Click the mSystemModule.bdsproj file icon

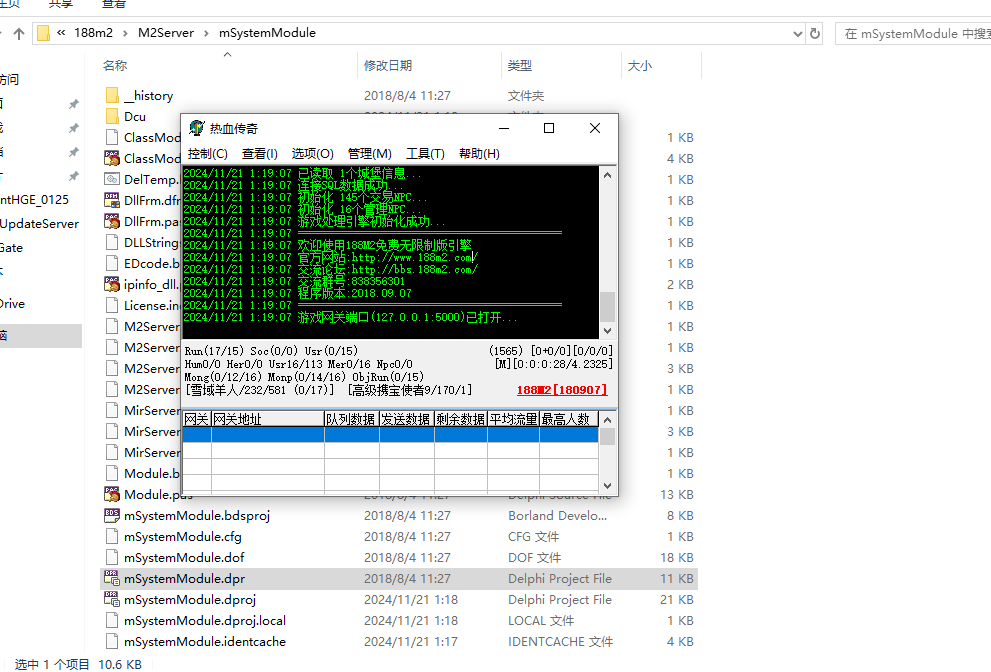[x=112, y=516]
